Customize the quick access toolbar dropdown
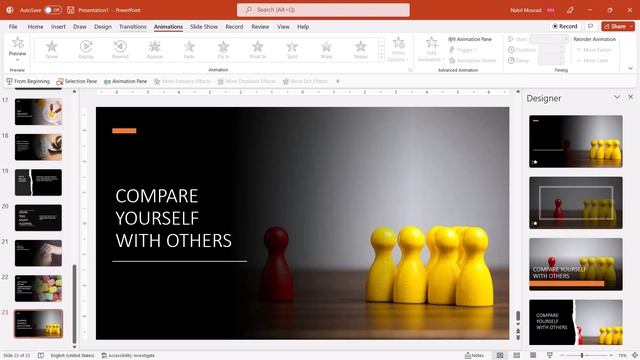Viewport: 640px width, 360px height. (x=338, y=81)
